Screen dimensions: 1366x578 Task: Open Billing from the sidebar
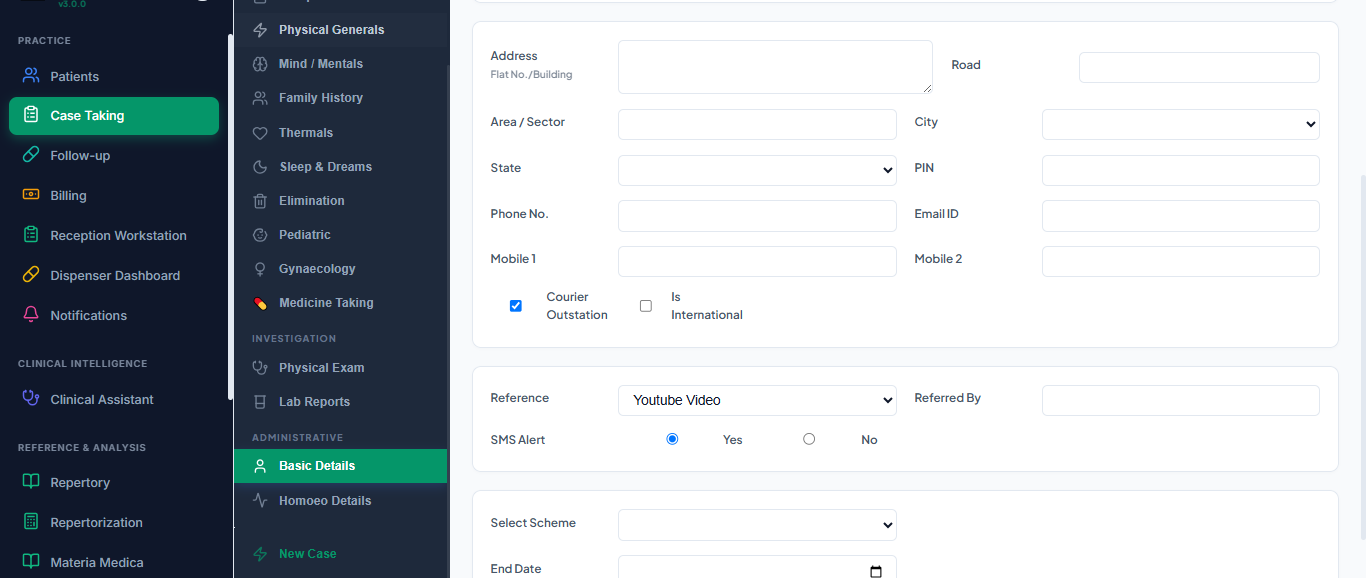[x=114, y=195]
